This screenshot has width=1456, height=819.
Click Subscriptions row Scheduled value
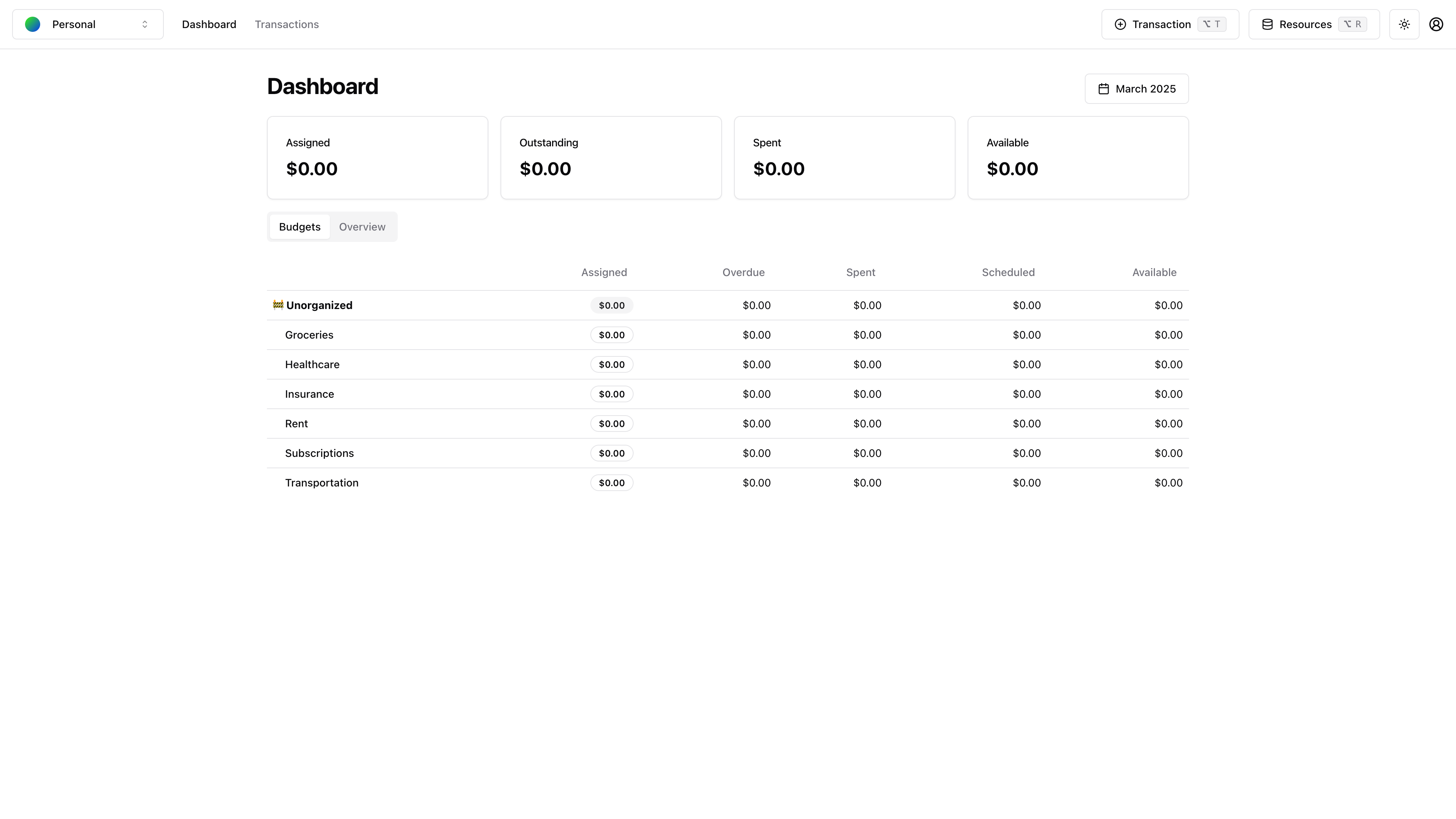[x=1026, y=453]
